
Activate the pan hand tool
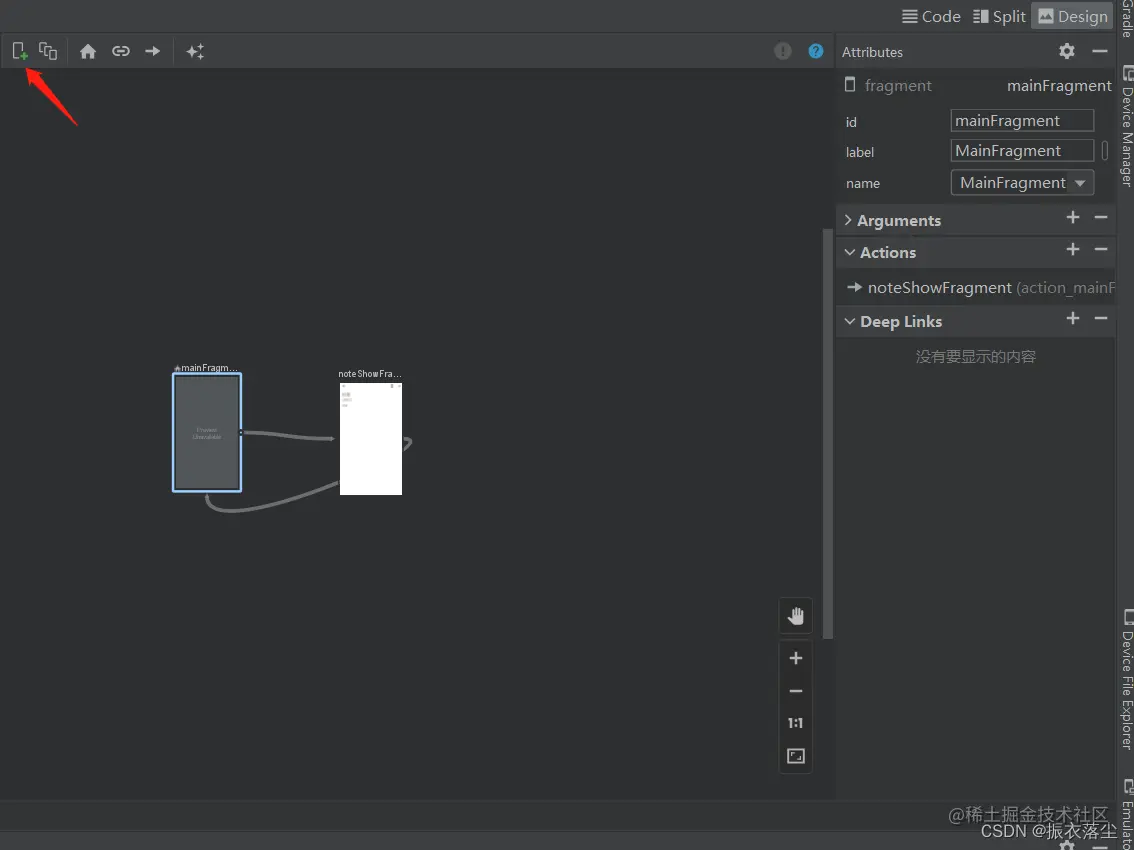[796, 616]
